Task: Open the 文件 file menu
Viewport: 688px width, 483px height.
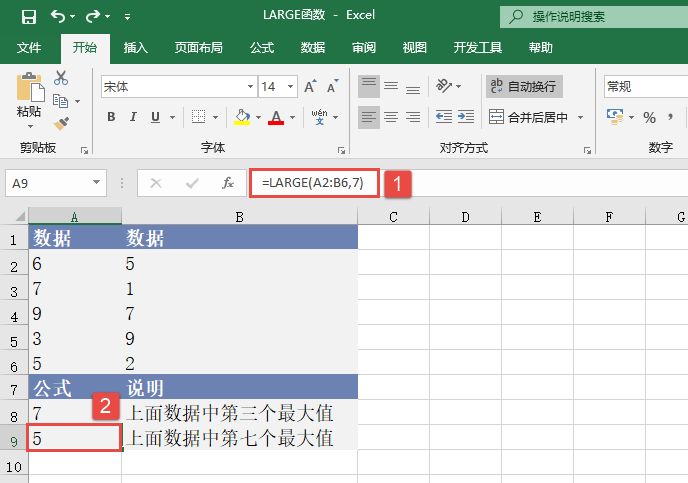Action: point(29,47)
